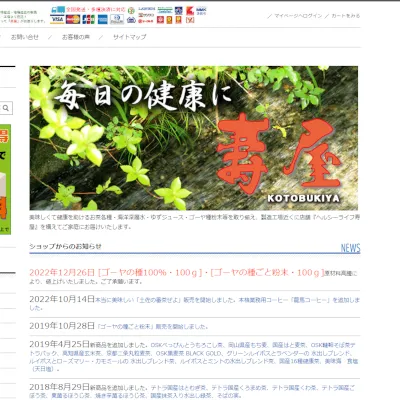Screen dimensions: 400x400
Task: Click the red Circle K logo
Action: (190, 11)
